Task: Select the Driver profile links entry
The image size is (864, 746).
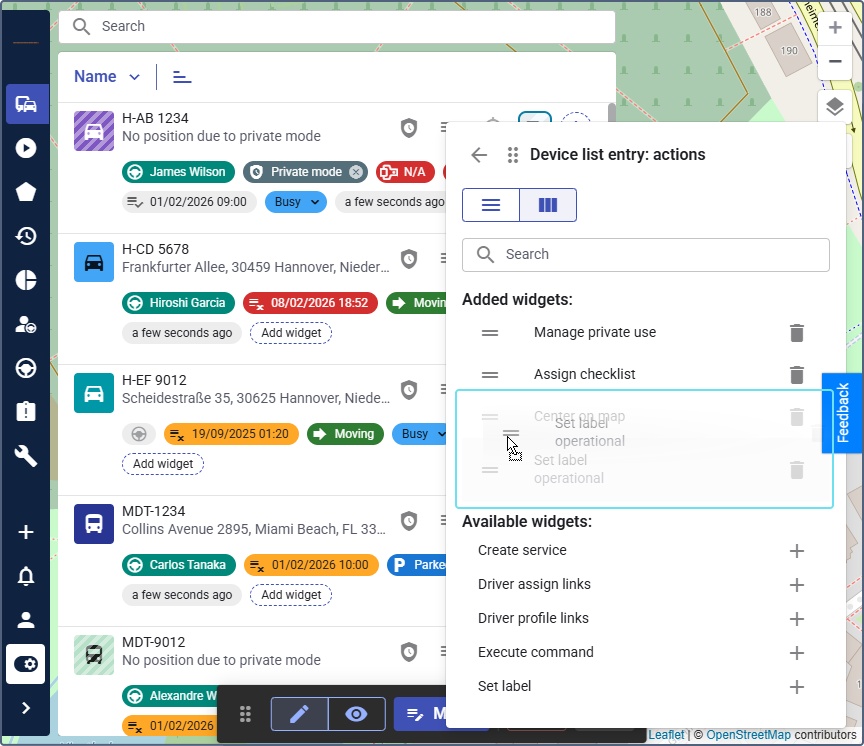Action: pos(533,618)
